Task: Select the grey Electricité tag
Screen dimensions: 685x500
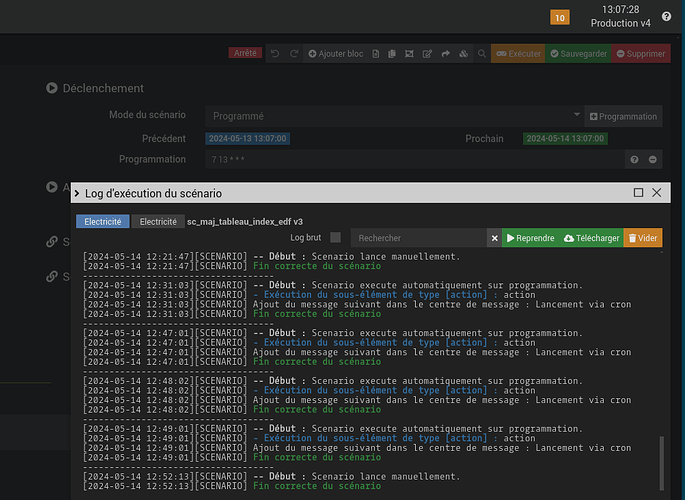Action: tap(158, 221)
